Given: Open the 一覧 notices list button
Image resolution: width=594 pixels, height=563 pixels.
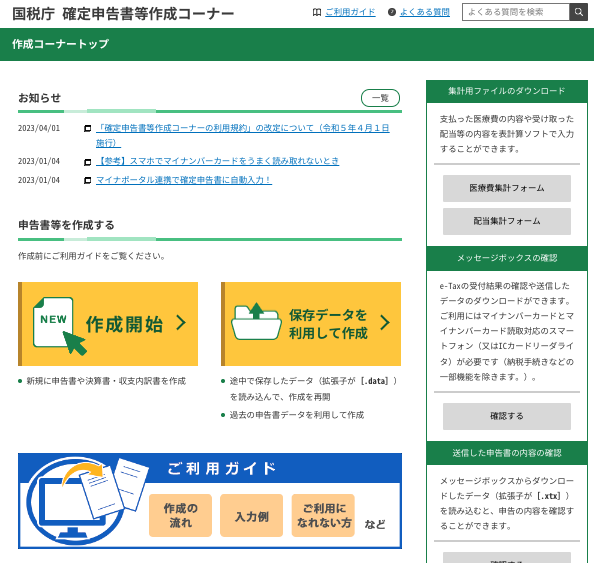Looking at the screenshot, I should 380,98.
